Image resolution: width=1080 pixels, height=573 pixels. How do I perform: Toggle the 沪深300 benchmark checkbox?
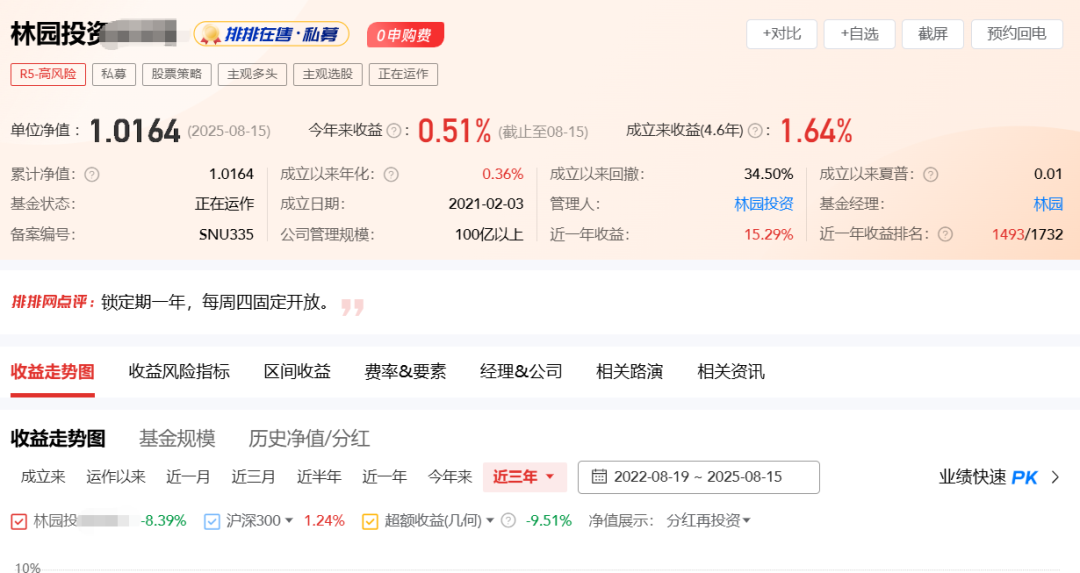point(211,521)
